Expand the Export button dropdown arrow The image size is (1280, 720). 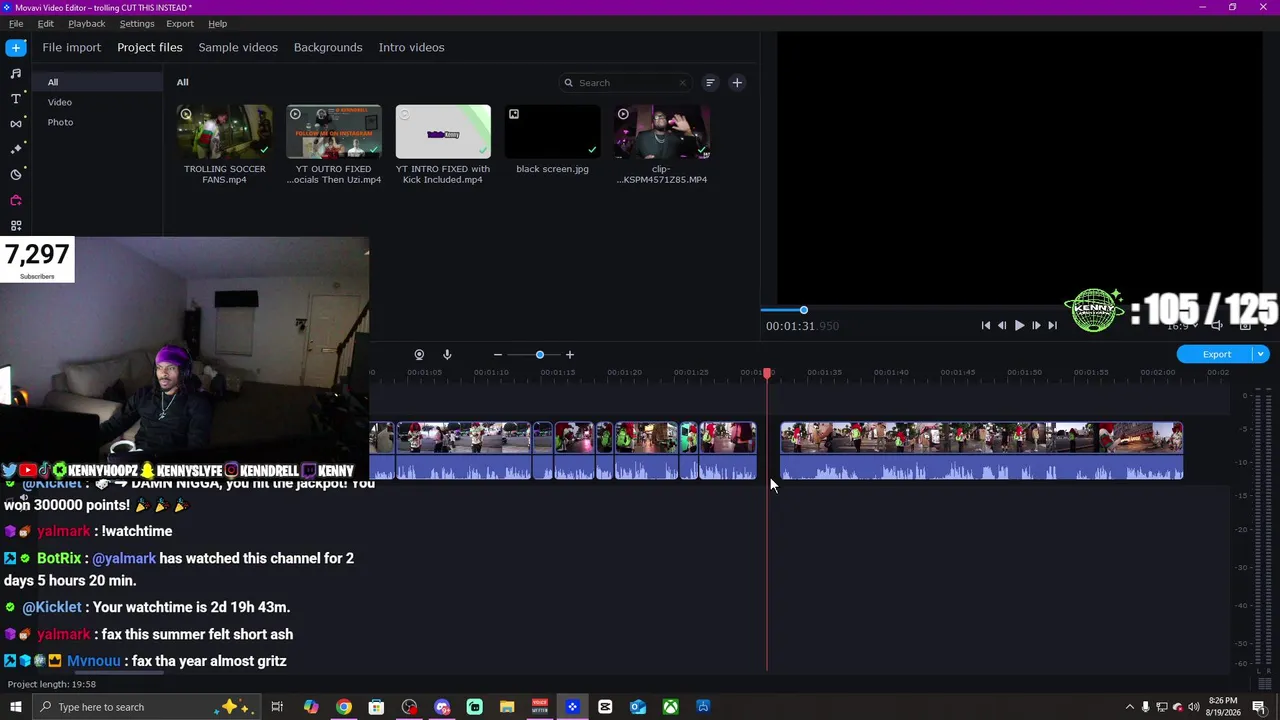(x=1262, y=354)
